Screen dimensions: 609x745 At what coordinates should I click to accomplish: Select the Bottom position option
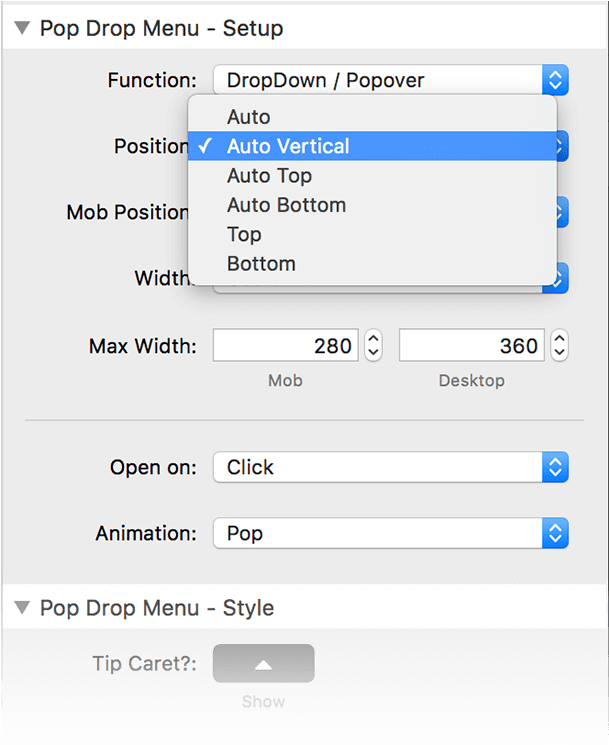click(x=372, y=264)
